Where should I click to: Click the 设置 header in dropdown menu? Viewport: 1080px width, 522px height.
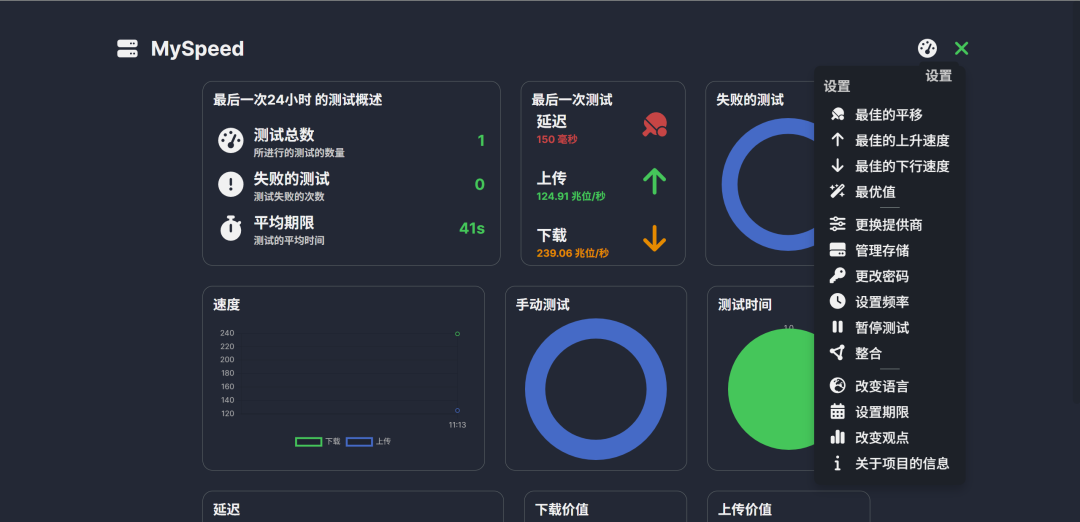coord(837,86)
